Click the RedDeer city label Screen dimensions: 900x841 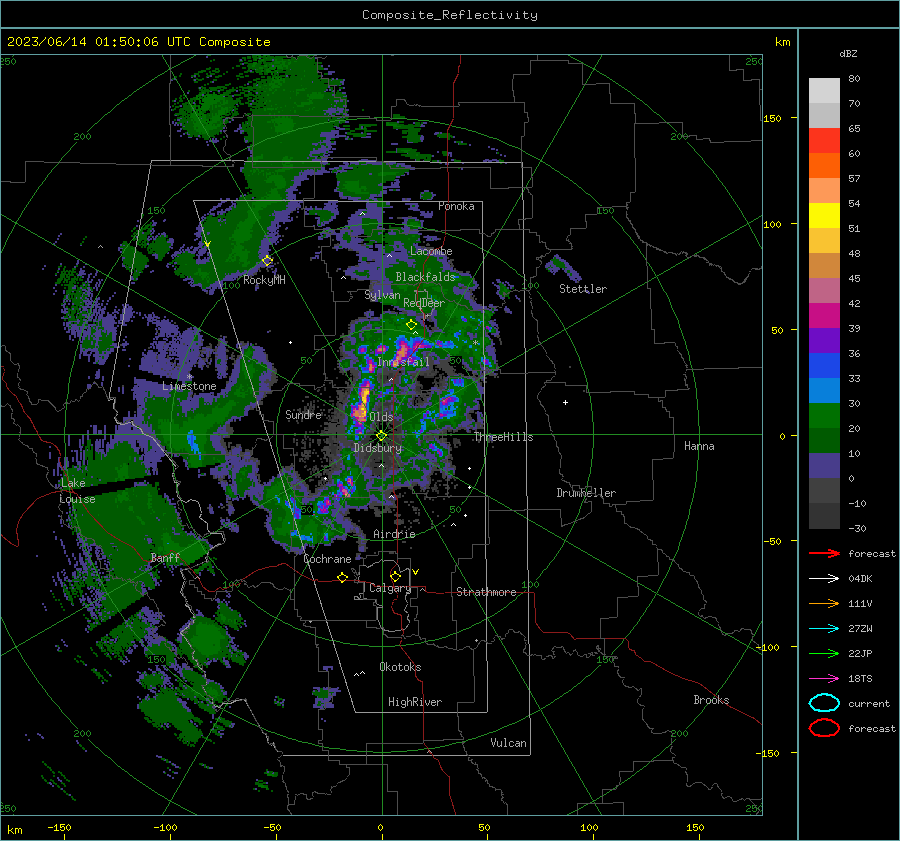pyautogui.click(x=424, y=303)
